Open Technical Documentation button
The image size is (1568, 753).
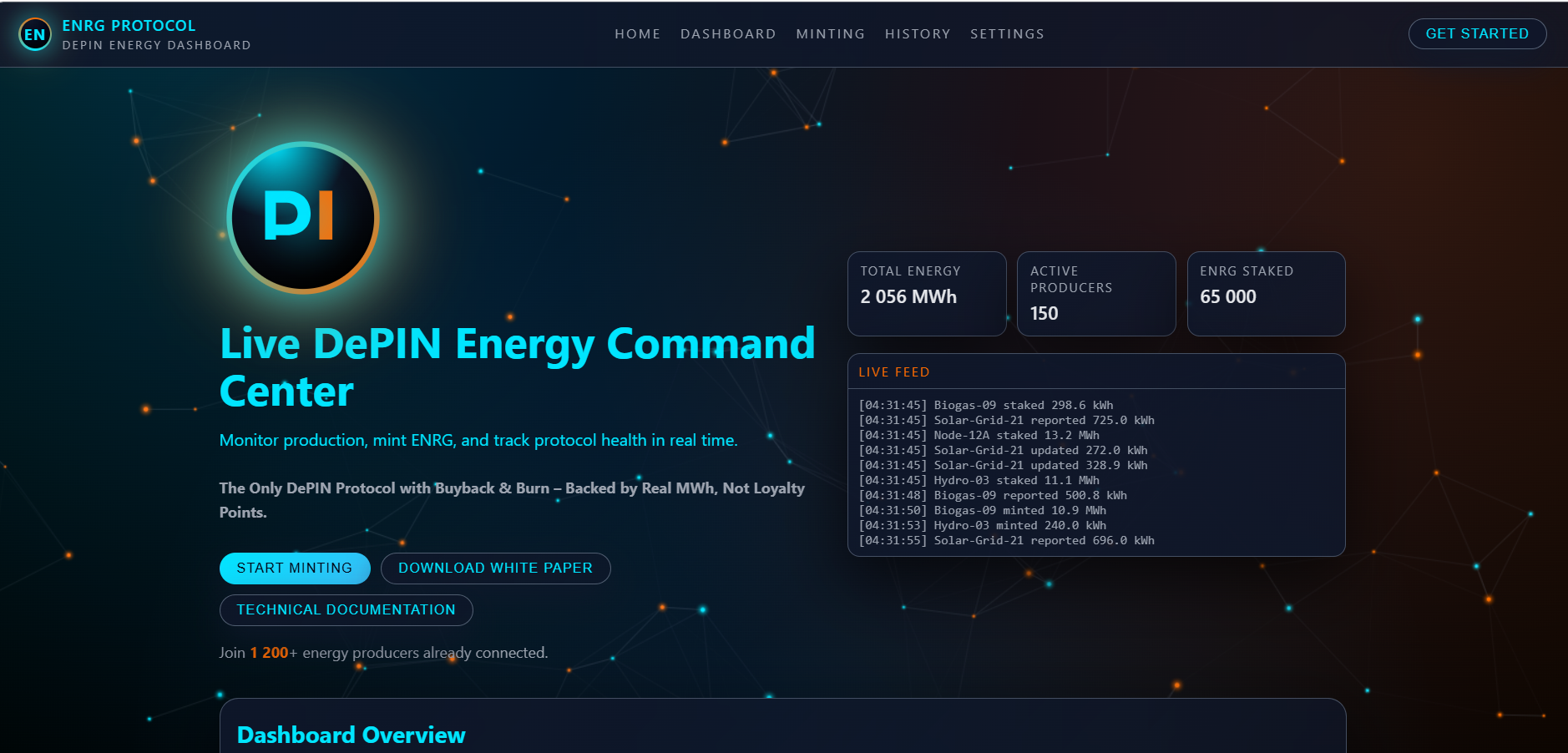tap(346, 610)
